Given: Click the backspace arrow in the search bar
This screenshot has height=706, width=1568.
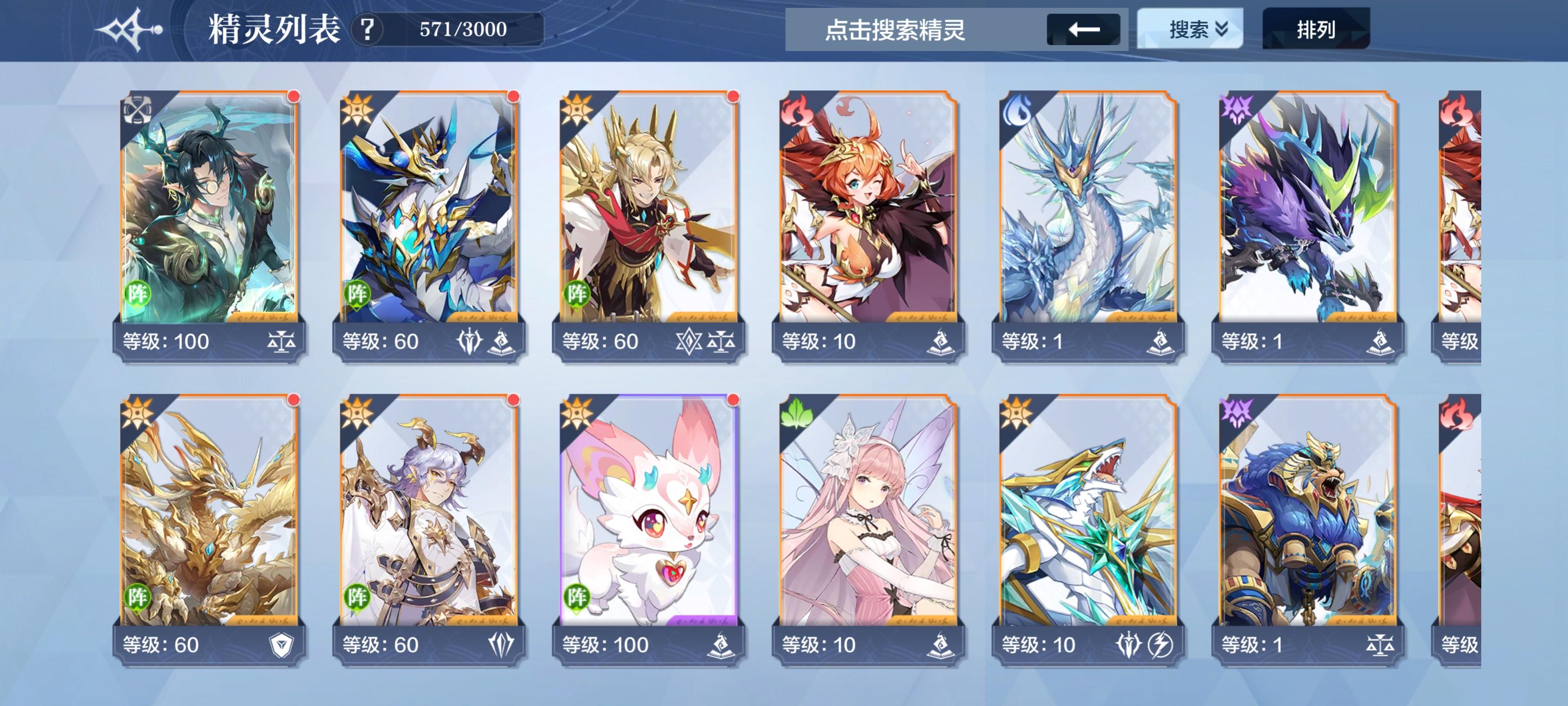Looking at the screenshot, I should 1083,29.
